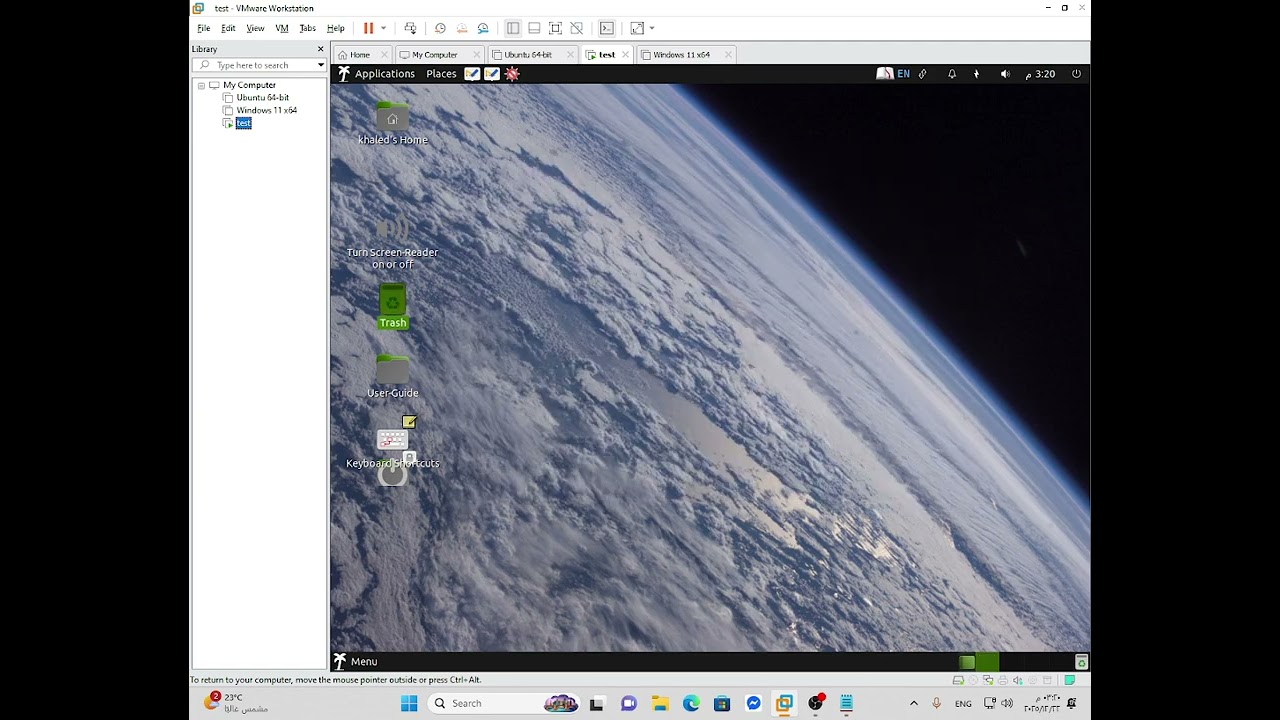Viewport: 1280px width, 720px height.
Task: Open the File menu
Action: (x=203, y=28)
